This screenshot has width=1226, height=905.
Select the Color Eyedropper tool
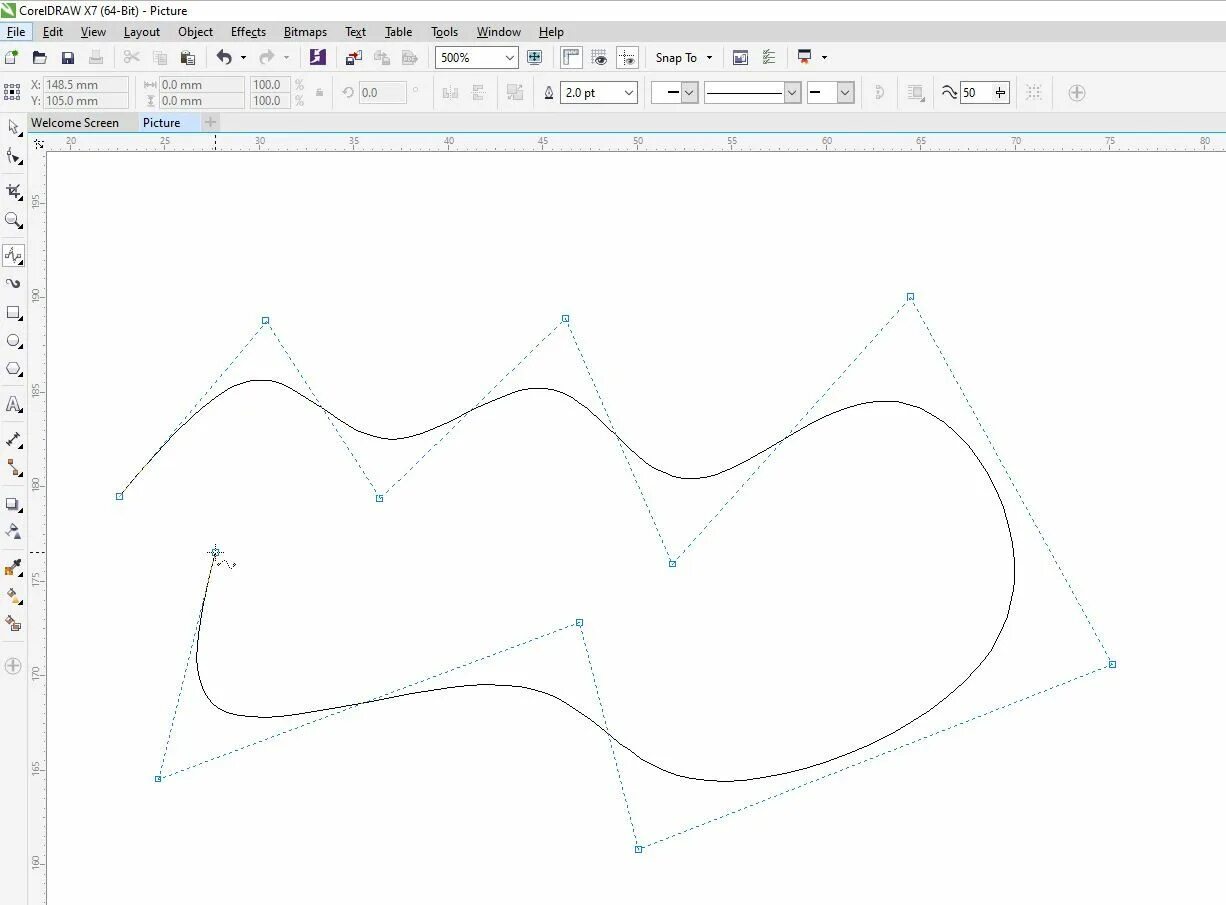(13, 567)
